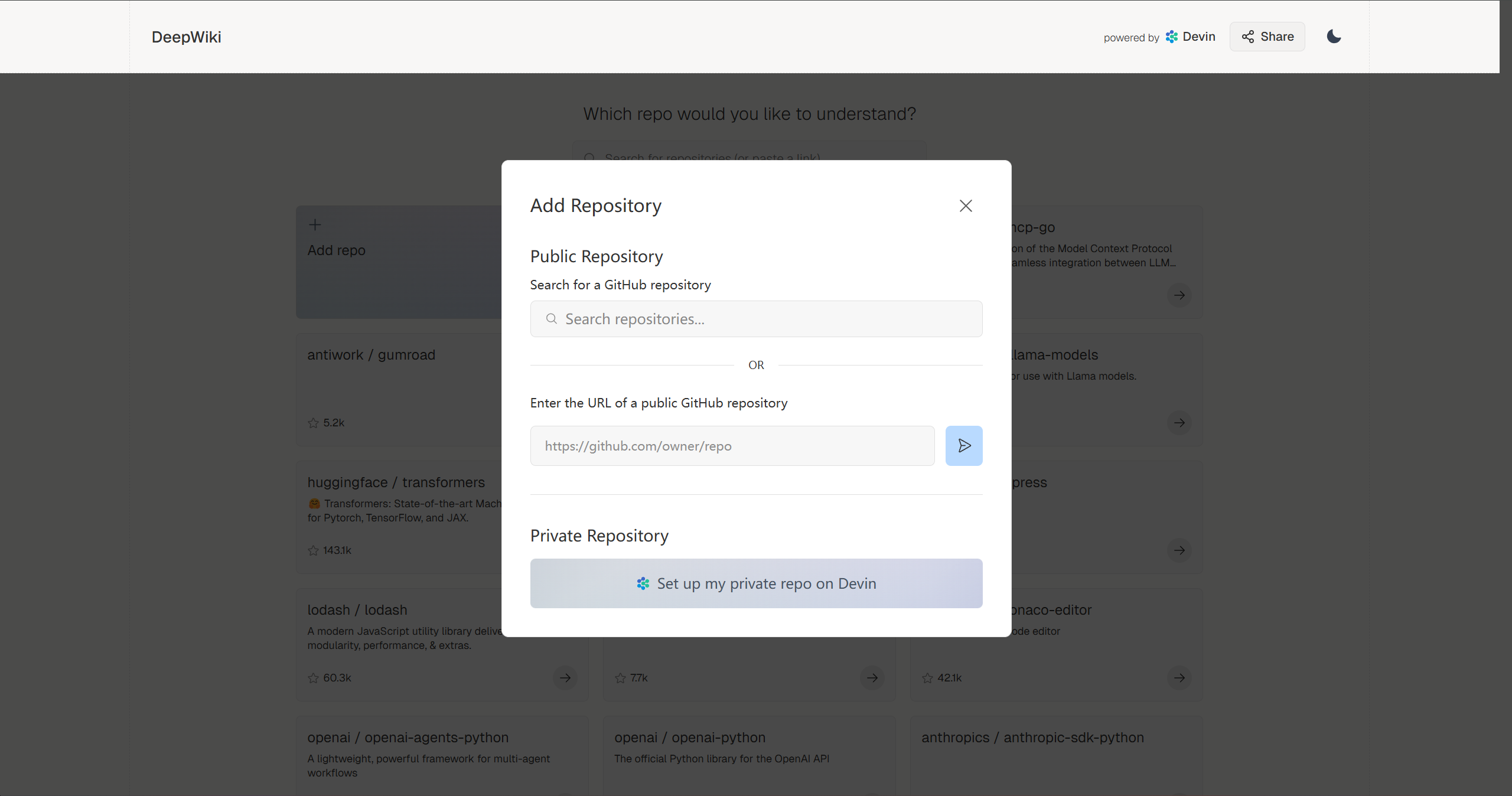Viewport: 1512px width, 796px height.
Task: Click arrow icon on the 7.7k stars card
Action: (872, 678)
